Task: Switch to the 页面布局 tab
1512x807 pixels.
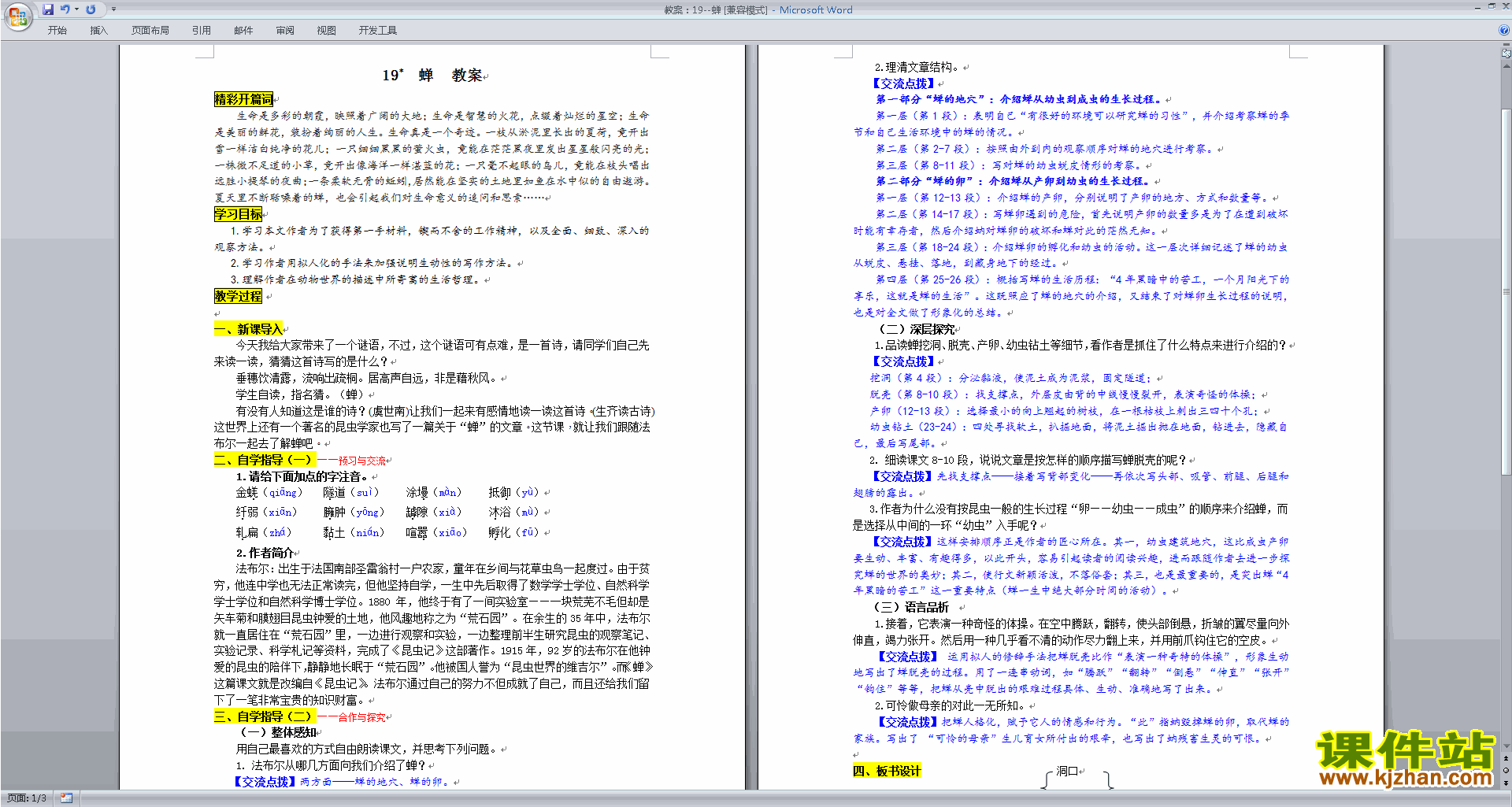Action: [x=150, y=31]
